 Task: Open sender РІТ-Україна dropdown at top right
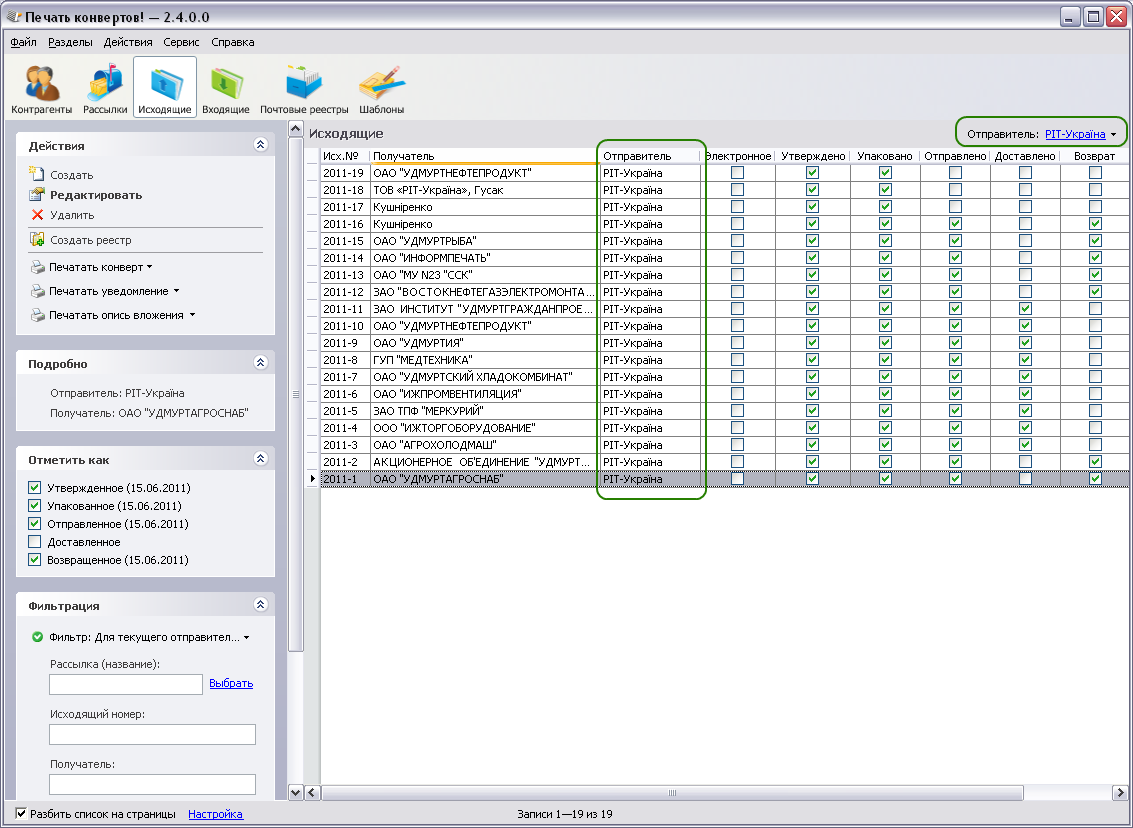pos(1080,134)
